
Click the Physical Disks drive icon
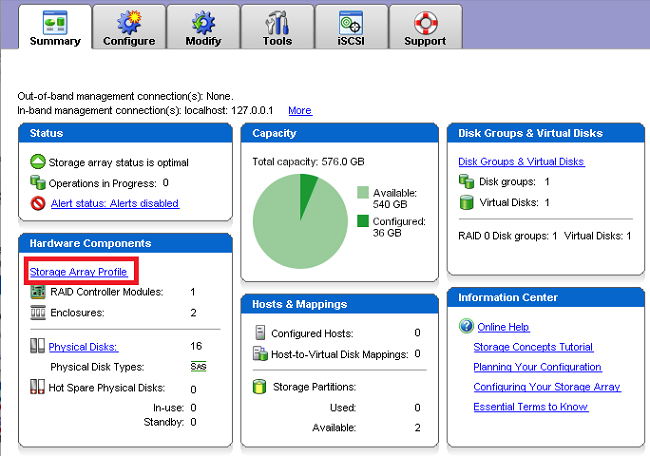click(37, 347)
